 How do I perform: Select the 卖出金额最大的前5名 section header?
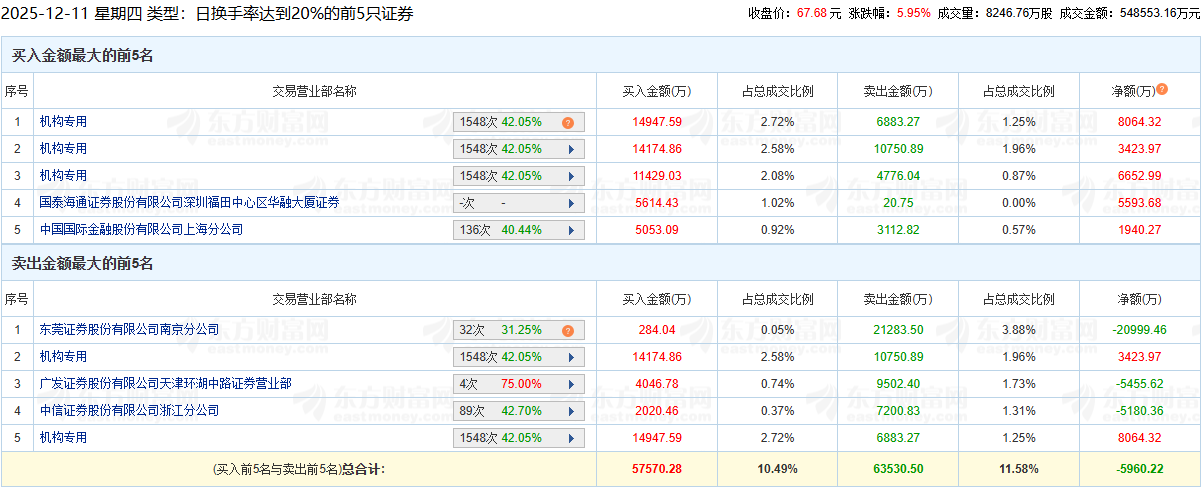click(82, 264)
